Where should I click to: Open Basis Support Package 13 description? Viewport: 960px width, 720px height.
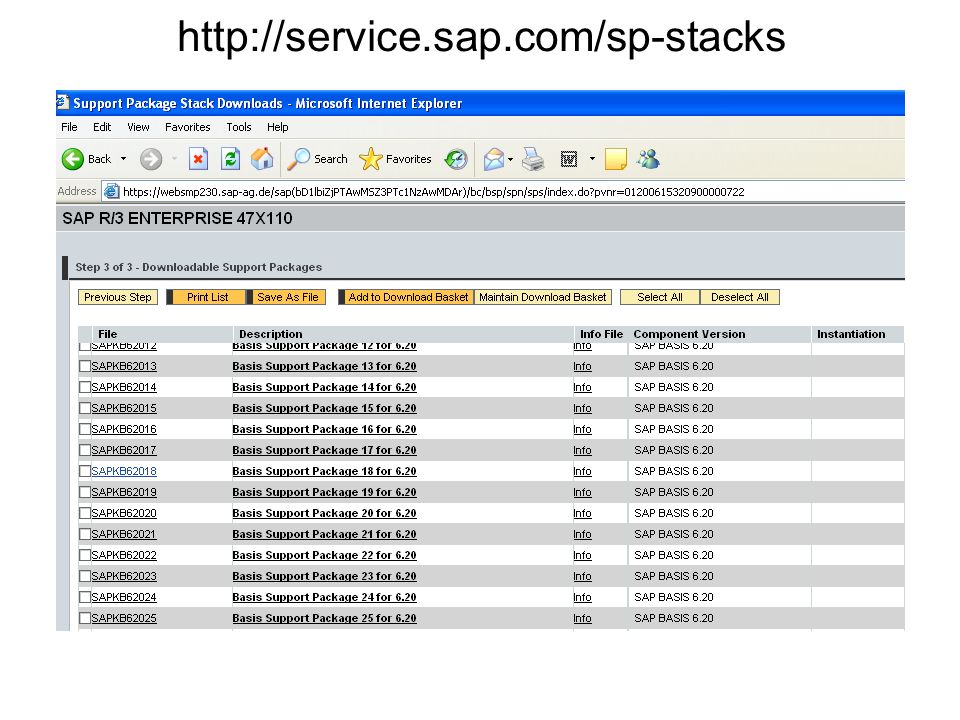[x=324, y=366]
